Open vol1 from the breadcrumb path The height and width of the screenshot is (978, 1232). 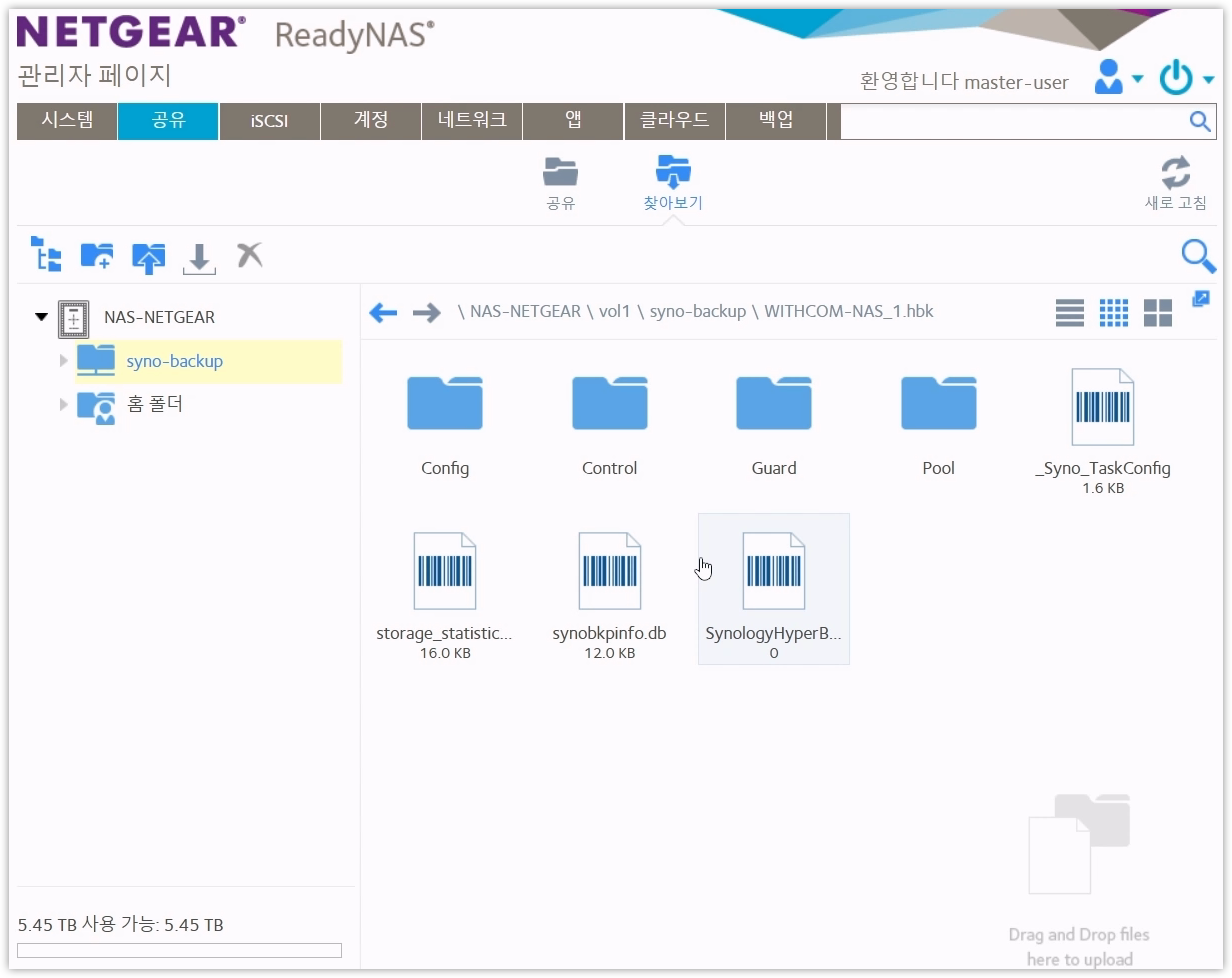pos(616,311)
